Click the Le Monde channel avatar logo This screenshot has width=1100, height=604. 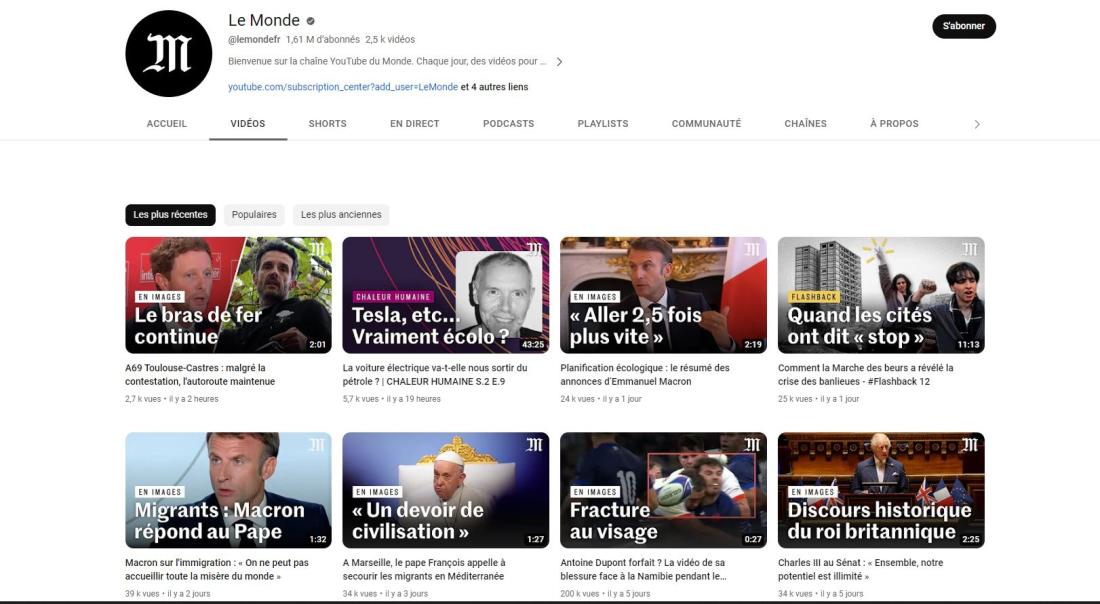click(x=168, y=53)
